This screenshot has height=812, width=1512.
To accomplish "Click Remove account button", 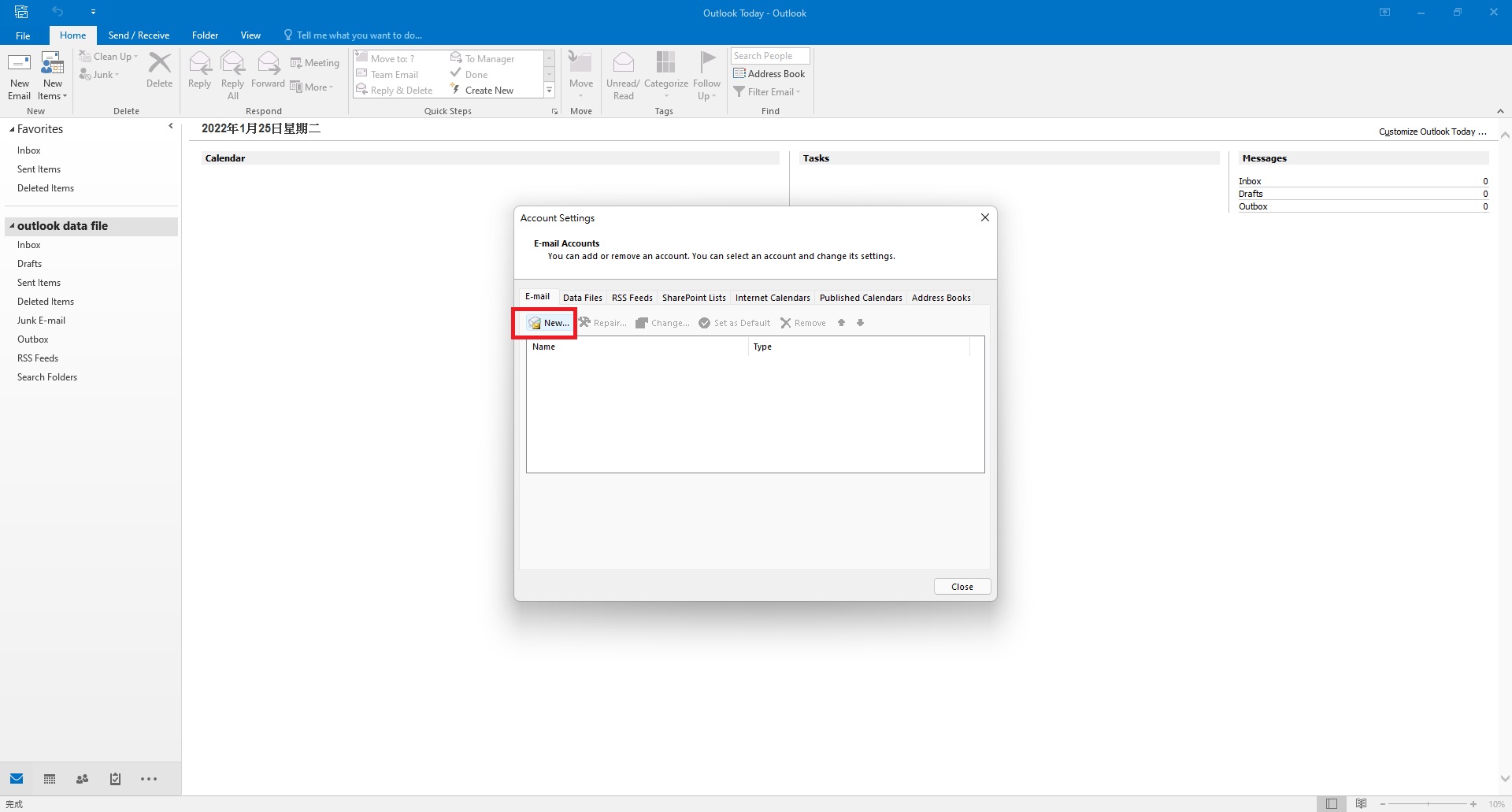I will (x=803, y=323).
